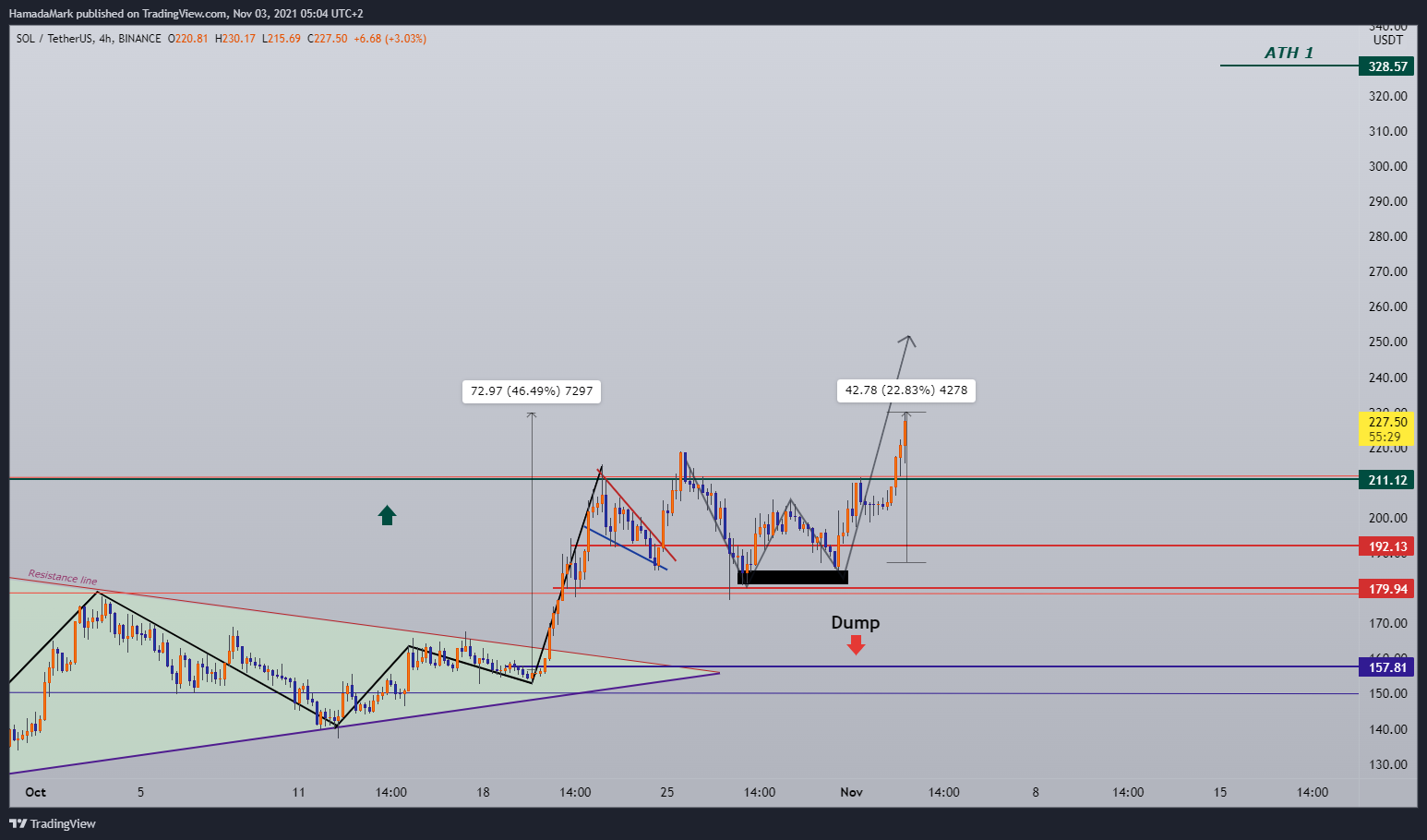
Task: Click the 25 date on time axis
Action: pyautogui.click(x=667, y=792)
